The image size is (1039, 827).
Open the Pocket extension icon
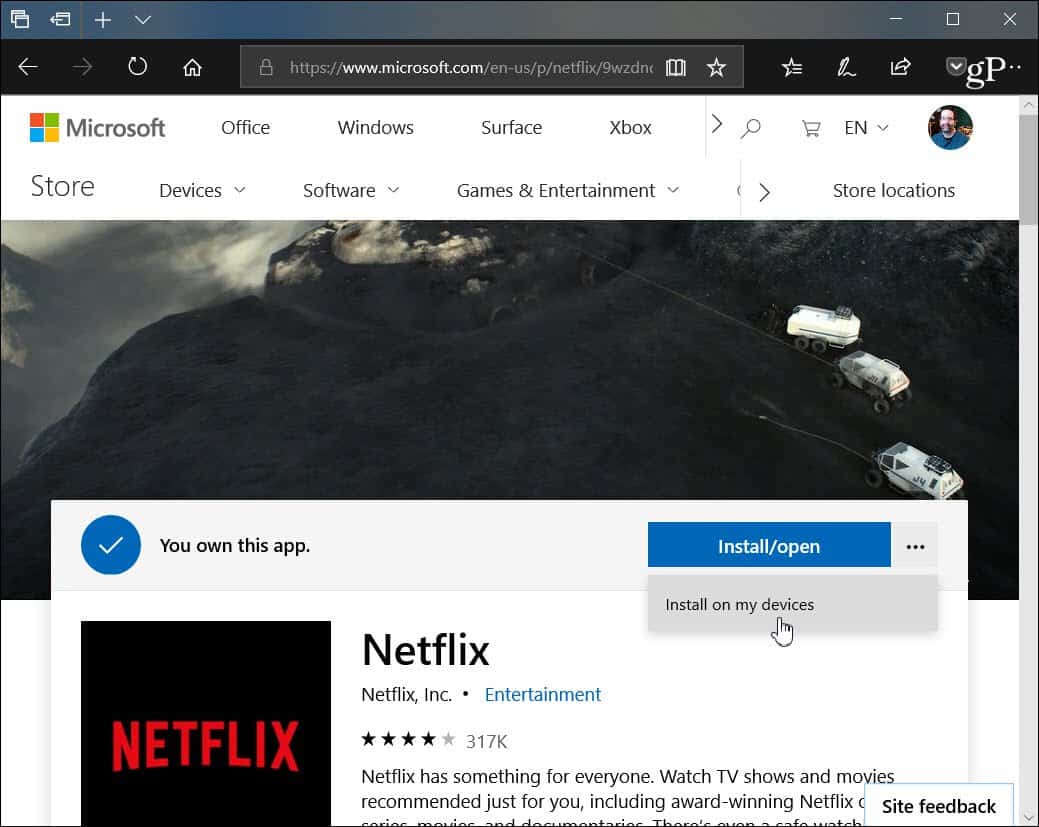tap(955, 66)
